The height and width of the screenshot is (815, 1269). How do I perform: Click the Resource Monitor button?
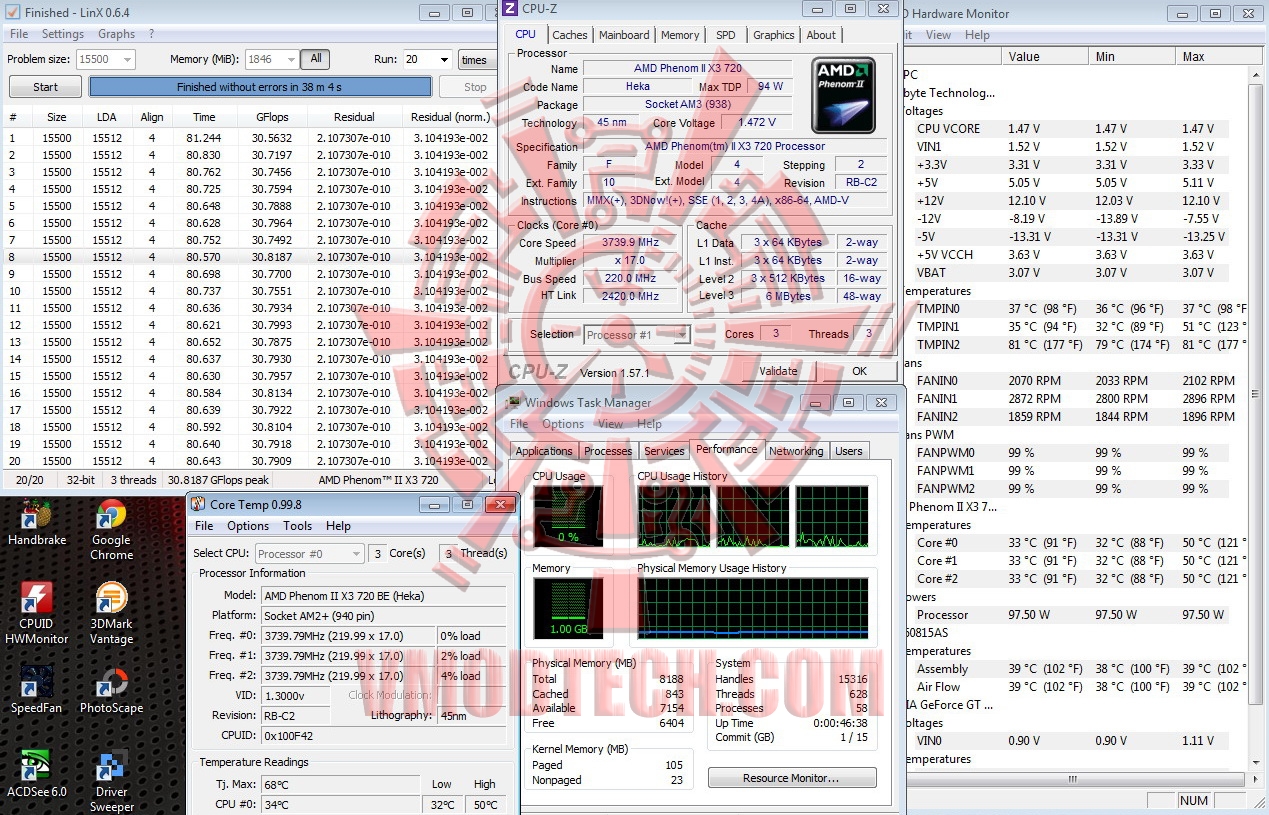click(792, 778)
